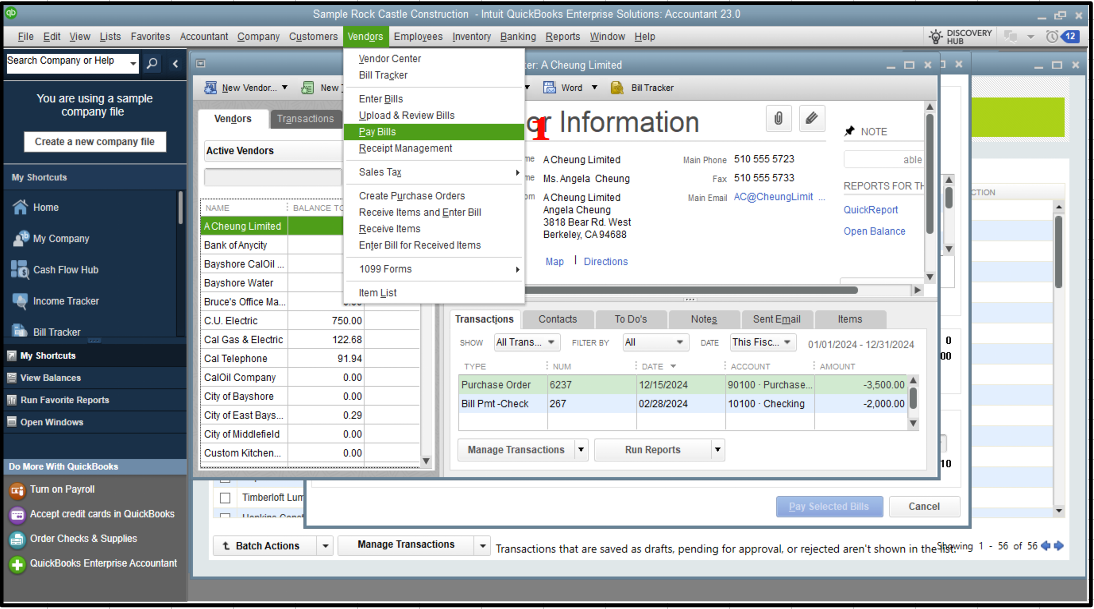
Task: Open QuickBooks Enterprise Accountant link
Action: (x=103, y=564)
